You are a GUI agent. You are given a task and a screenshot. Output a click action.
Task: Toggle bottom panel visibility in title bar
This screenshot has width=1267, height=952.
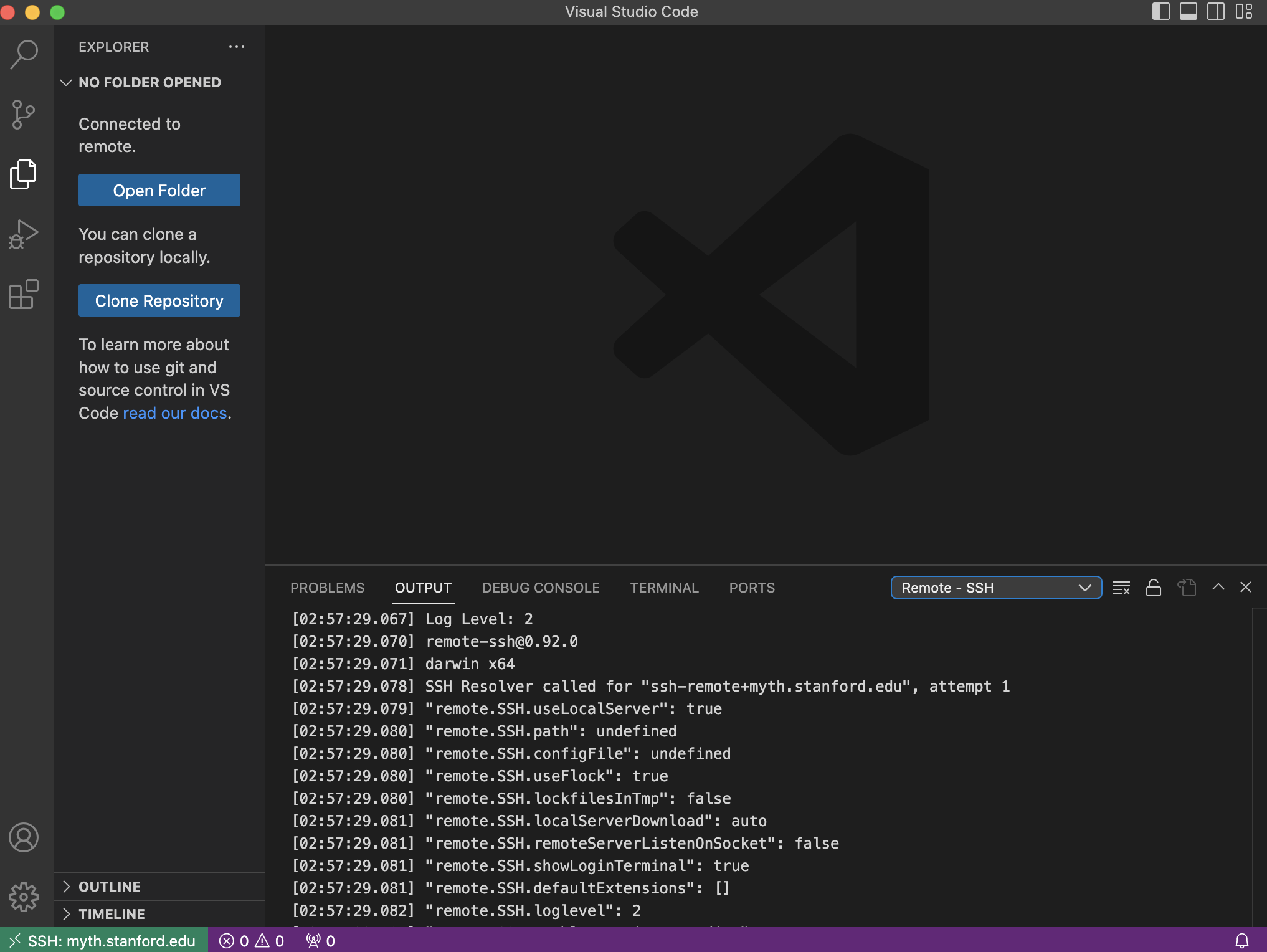pos(1189,12)
